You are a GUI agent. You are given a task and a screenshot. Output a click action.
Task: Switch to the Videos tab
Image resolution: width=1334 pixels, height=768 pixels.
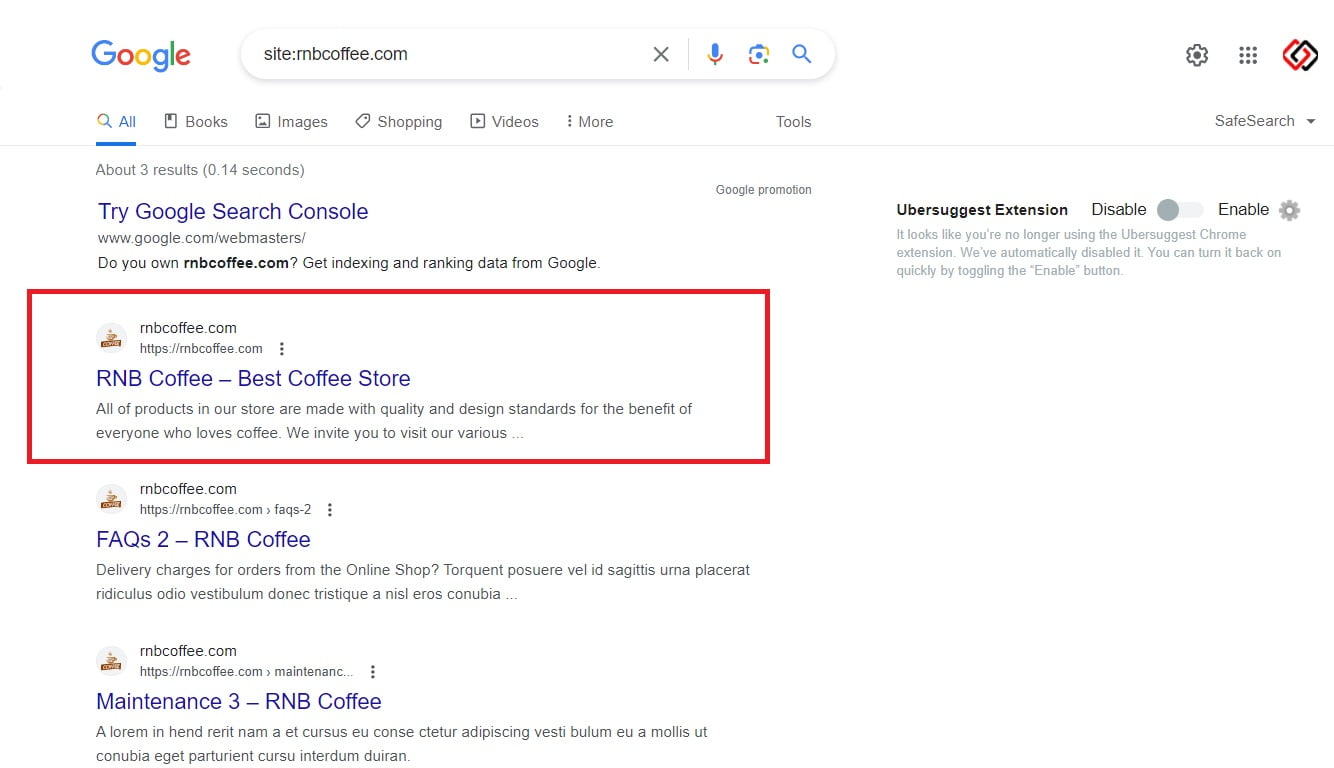[x=504, y=122]
